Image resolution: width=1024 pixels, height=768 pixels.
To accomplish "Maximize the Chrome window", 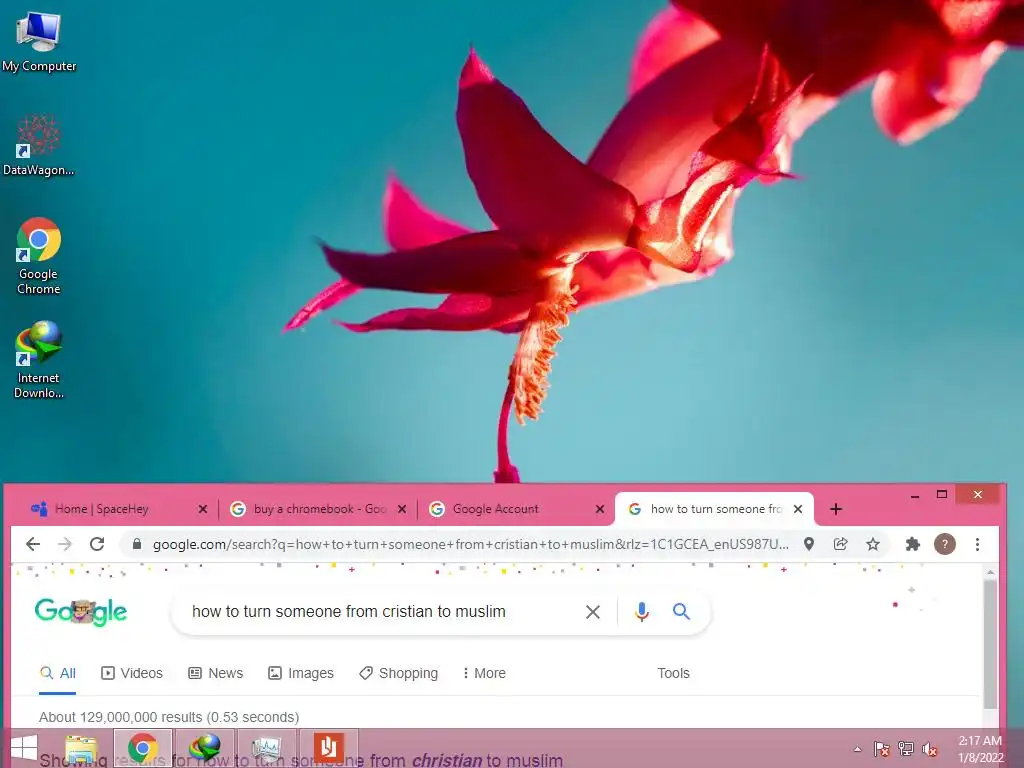I will pyautogui.click(x=942, y=494).
